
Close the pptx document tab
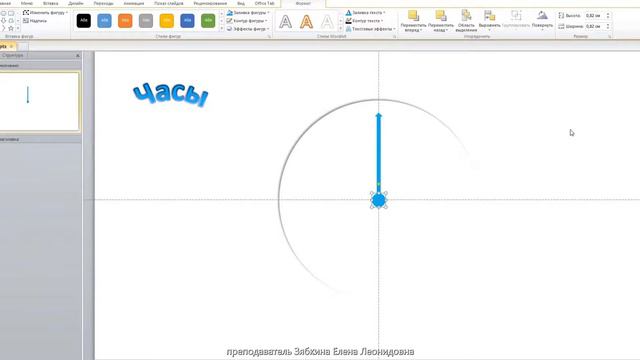click(x=11, y=46)
